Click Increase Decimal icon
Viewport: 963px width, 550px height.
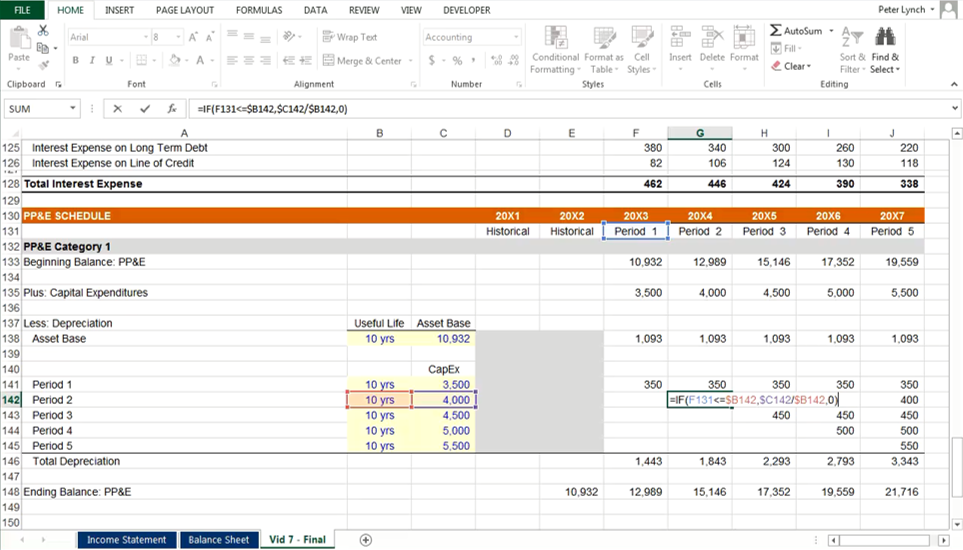[496, 60]
